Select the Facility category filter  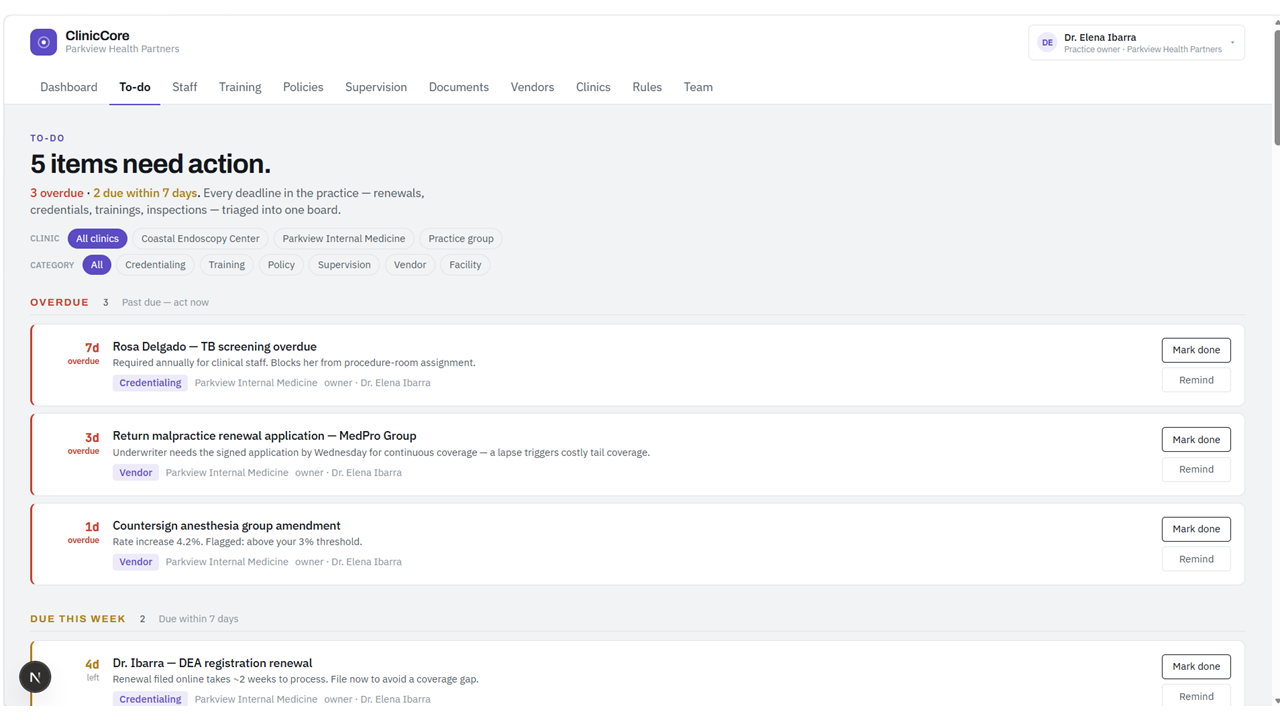(x=465, y=265)
